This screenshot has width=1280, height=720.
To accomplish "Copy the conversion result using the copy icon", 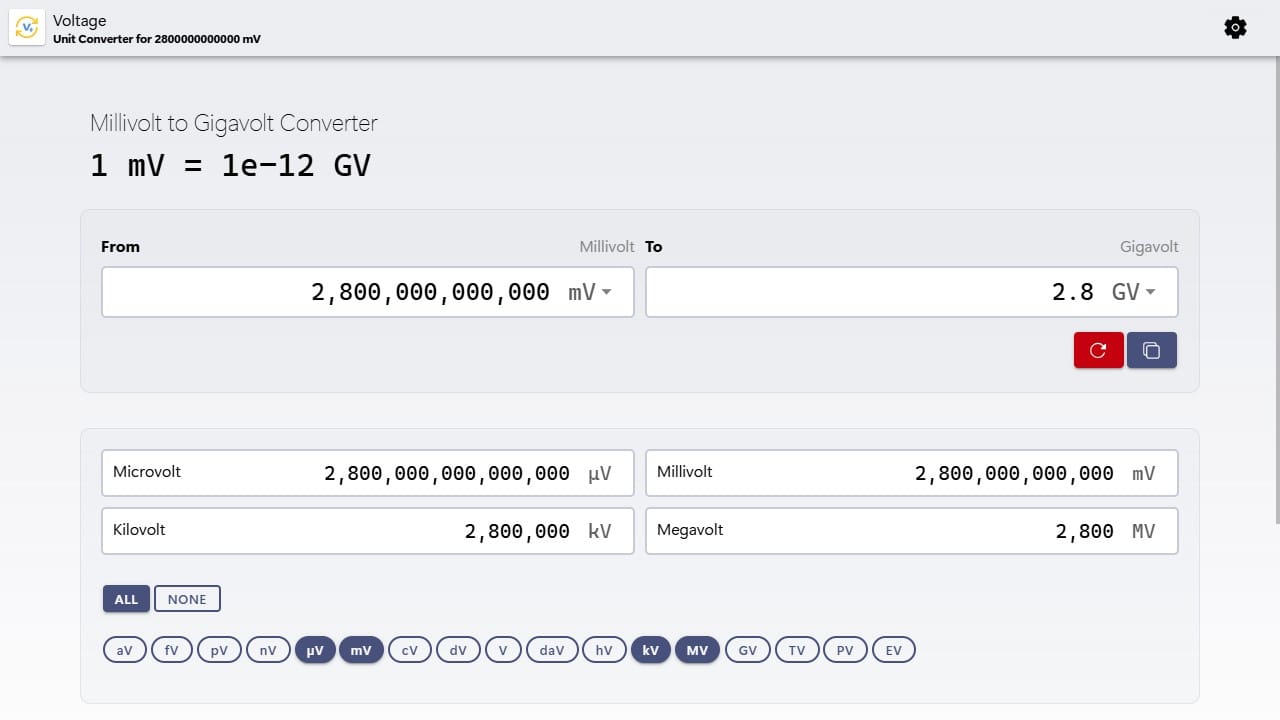I will coord(1152,350).
